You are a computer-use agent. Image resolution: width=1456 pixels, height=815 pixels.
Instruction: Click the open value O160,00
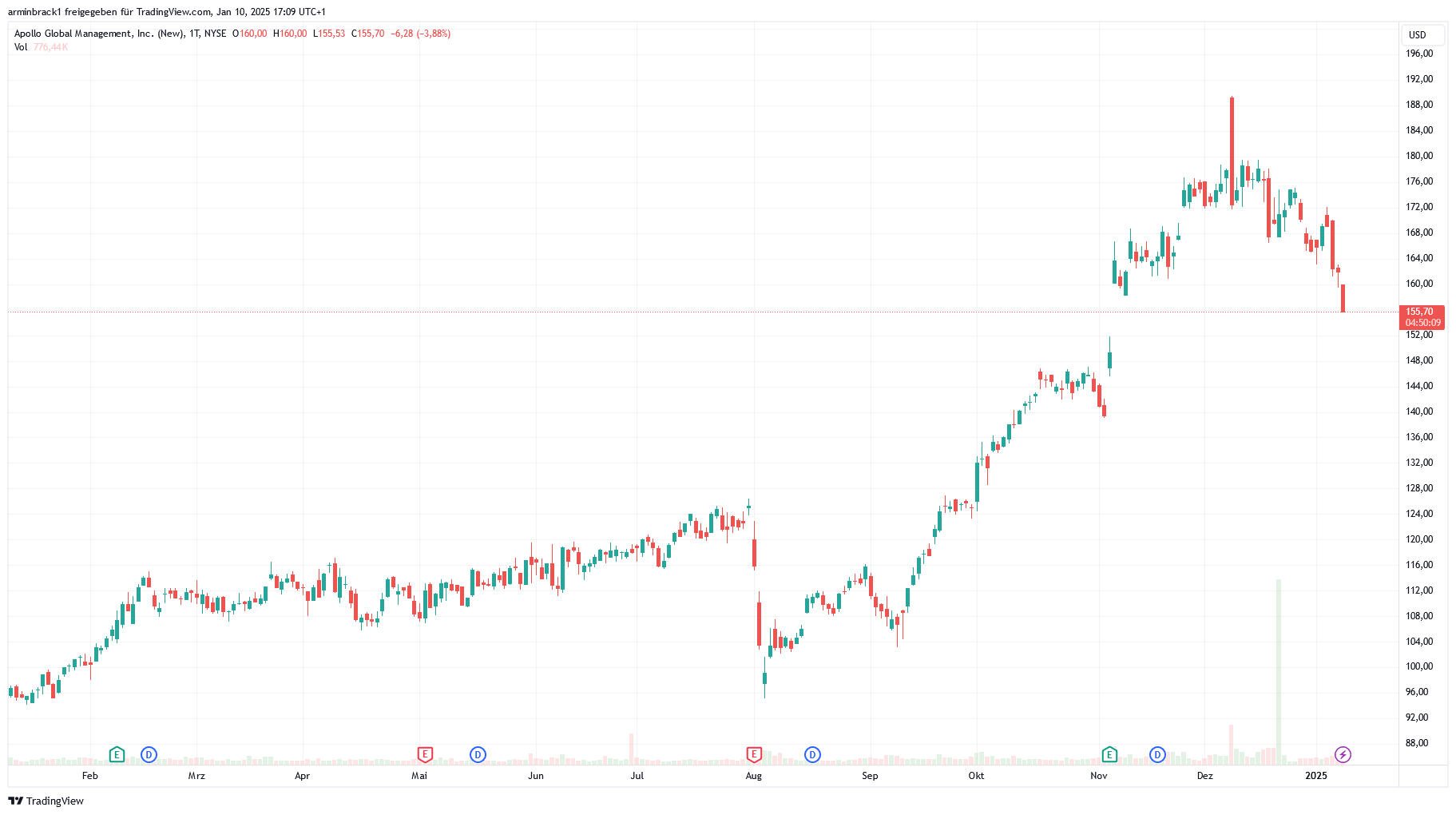(249, 34)
